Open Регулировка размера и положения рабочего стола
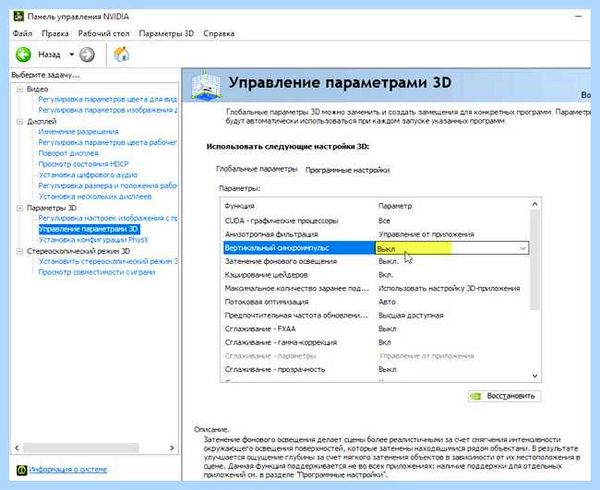 [x=108, y=186]
